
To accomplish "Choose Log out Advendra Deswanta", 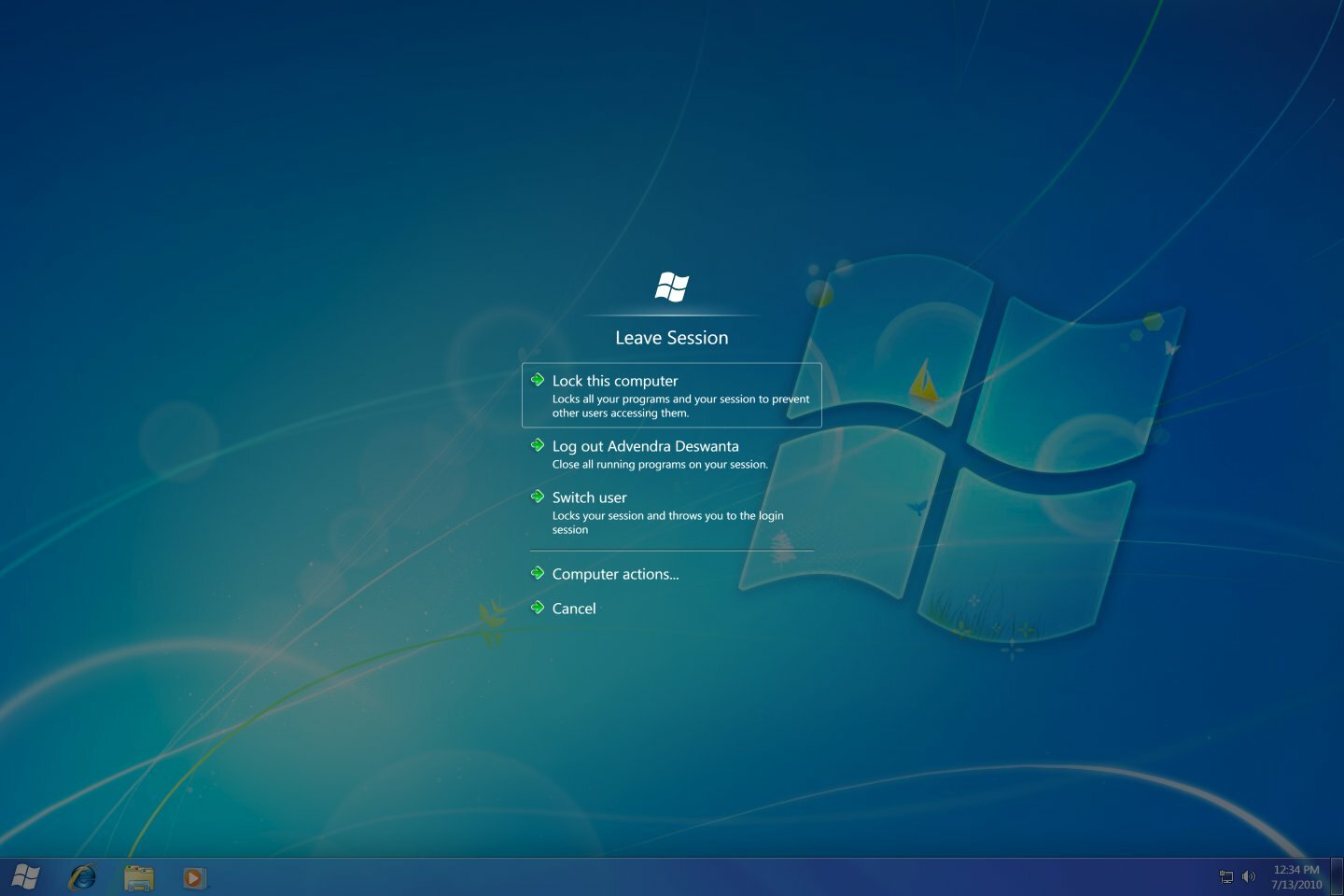I will (645, 446).
